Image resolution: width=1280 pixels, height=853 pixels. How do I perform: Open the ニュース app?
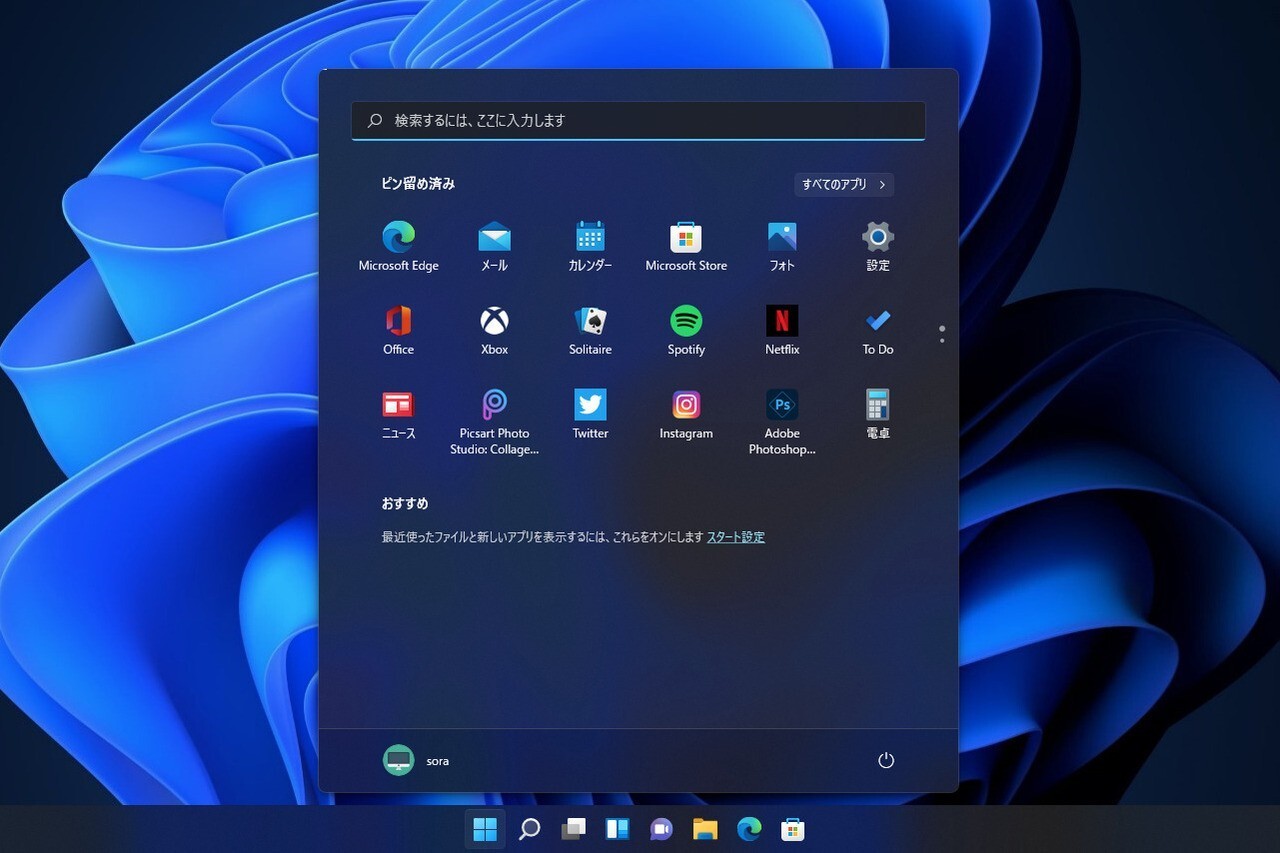click(x=398, y=414)
